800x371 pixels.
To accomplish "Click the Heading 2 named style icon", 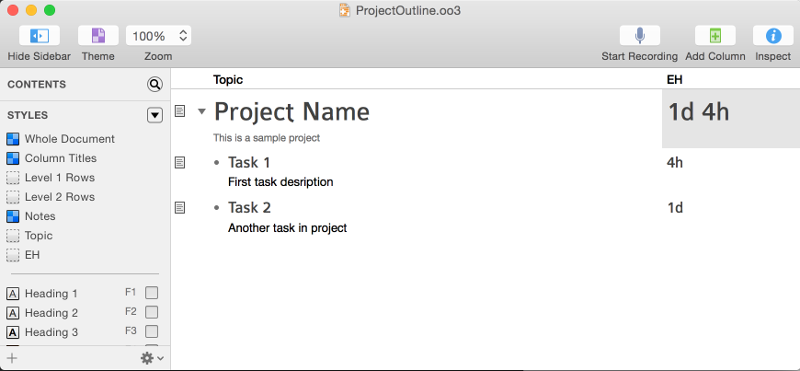I will 13,313.
